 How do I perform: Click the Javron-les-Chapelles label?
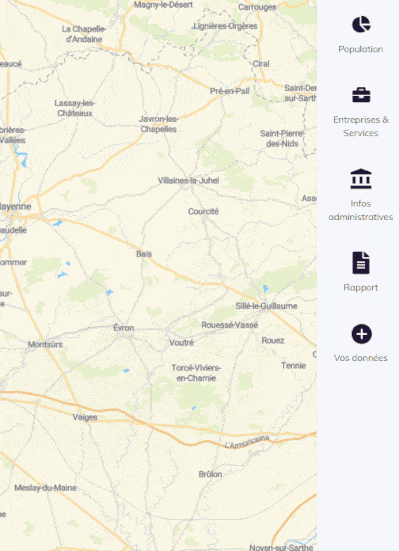click(159, 124)
